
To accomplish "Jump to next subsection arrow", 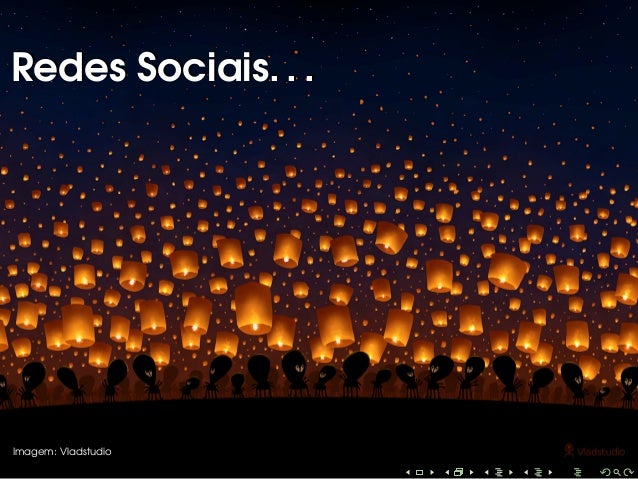I will tap(511, 472).
